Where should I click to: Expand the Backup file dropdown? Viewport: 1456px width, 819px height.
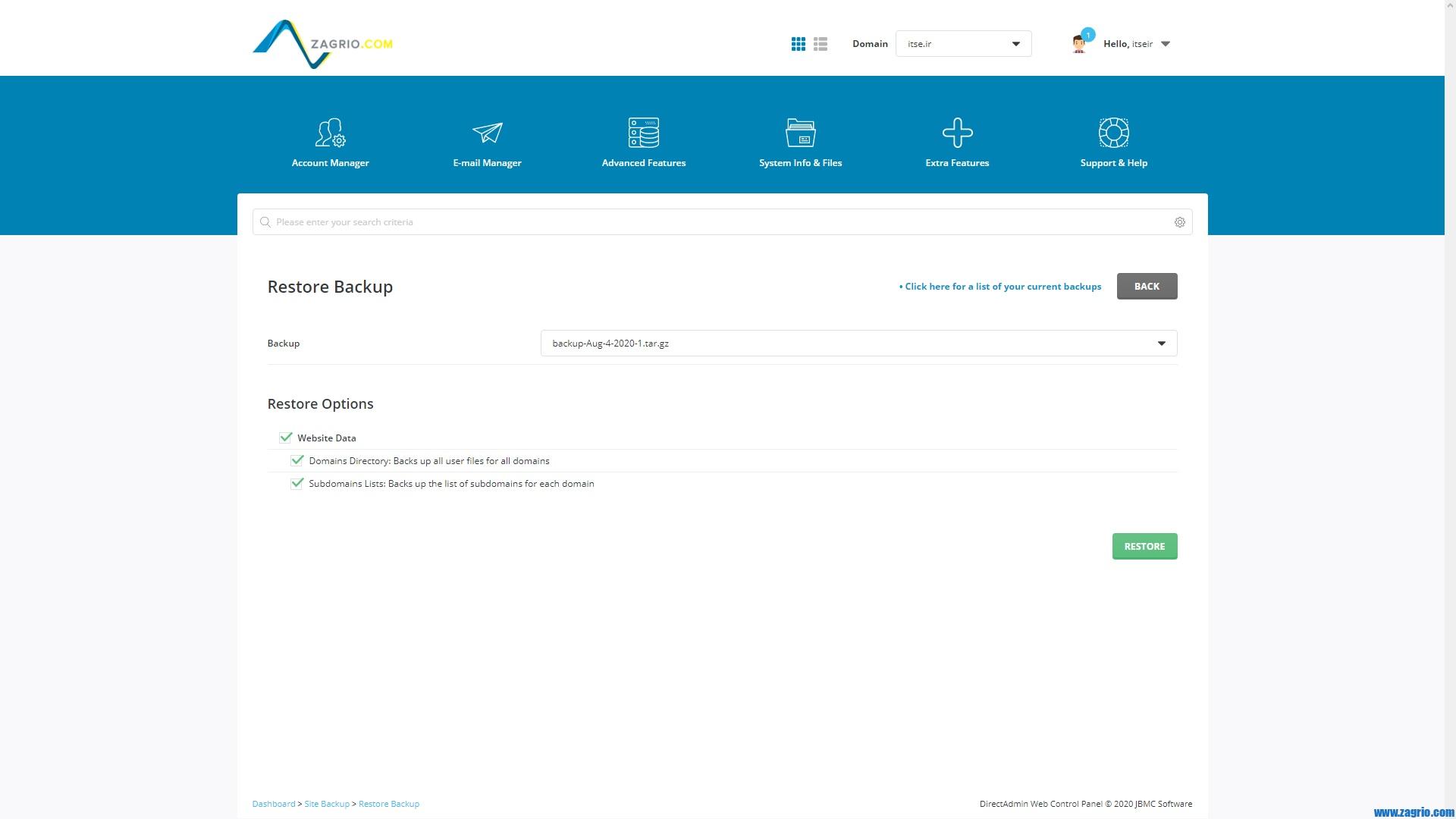(858, 344)
